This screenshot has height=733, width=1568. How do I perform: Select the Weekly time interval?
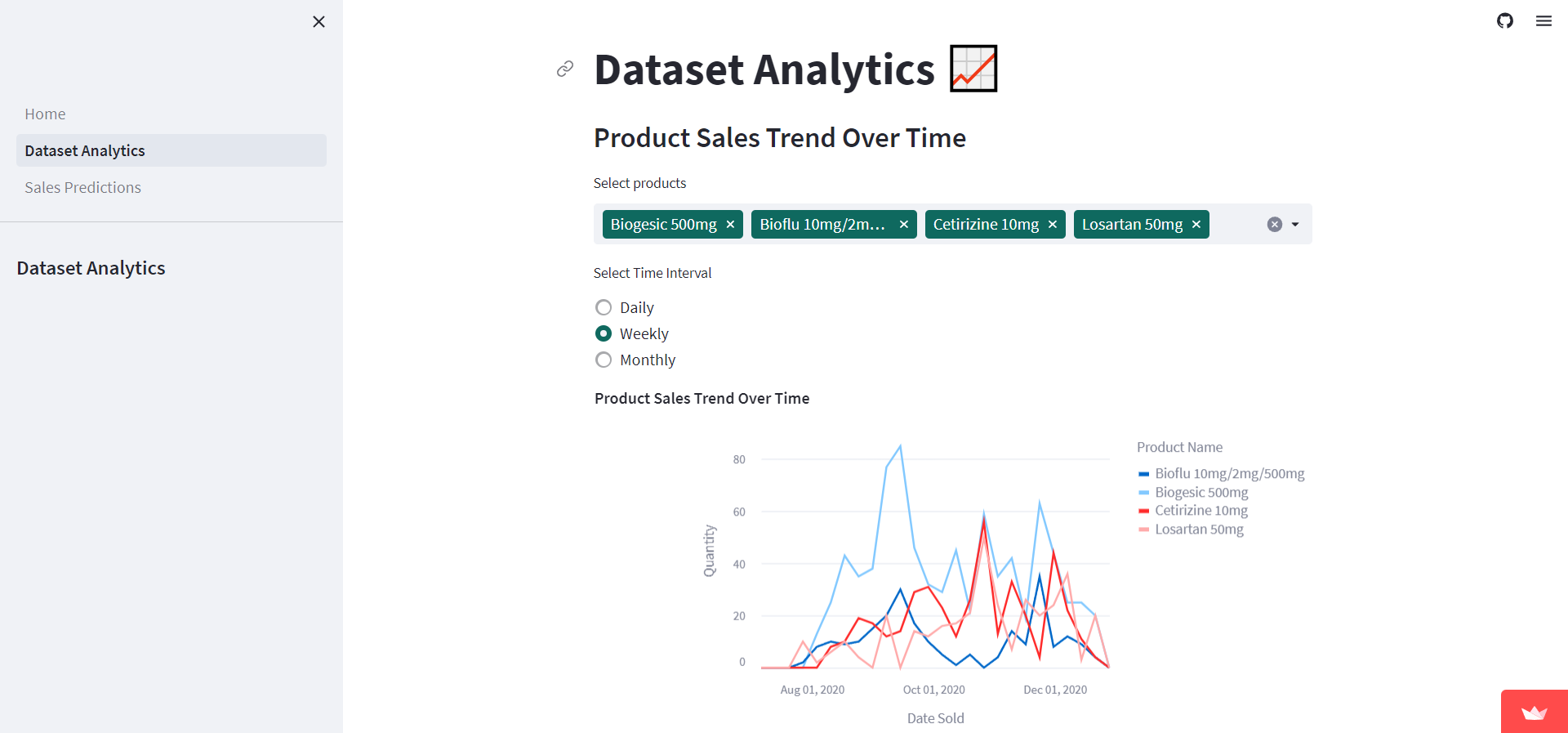[x=604, y=333]
